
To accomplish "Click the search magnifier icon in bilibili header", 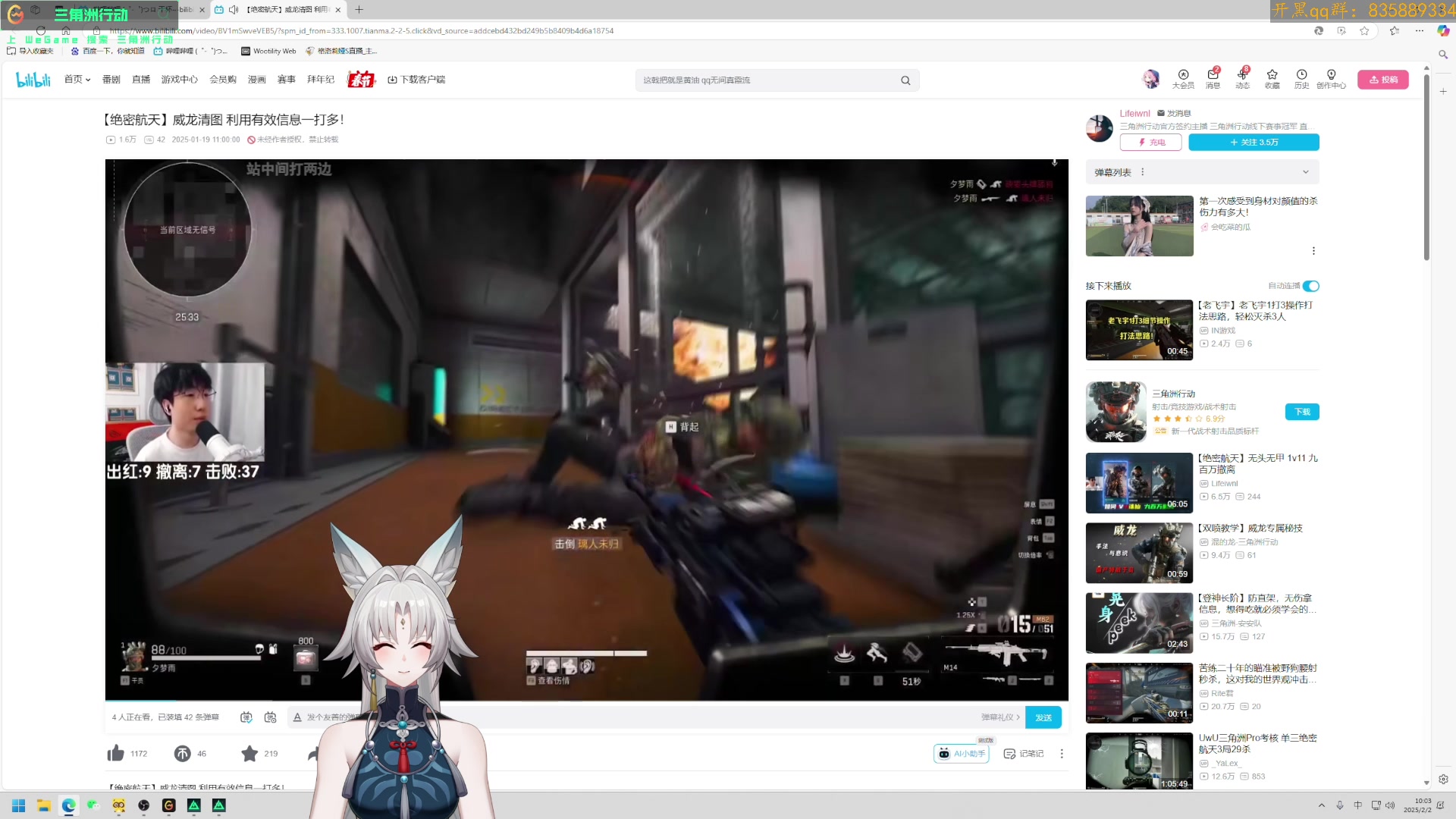I will click(905, 80).
